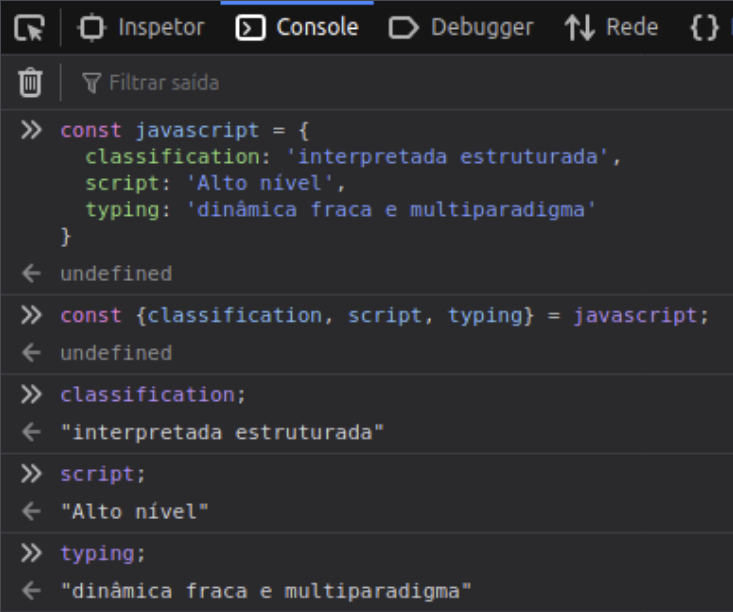Click the Console prompt icon in tab
This screenshot has width=733, height=612.
[x=251, y=28]
